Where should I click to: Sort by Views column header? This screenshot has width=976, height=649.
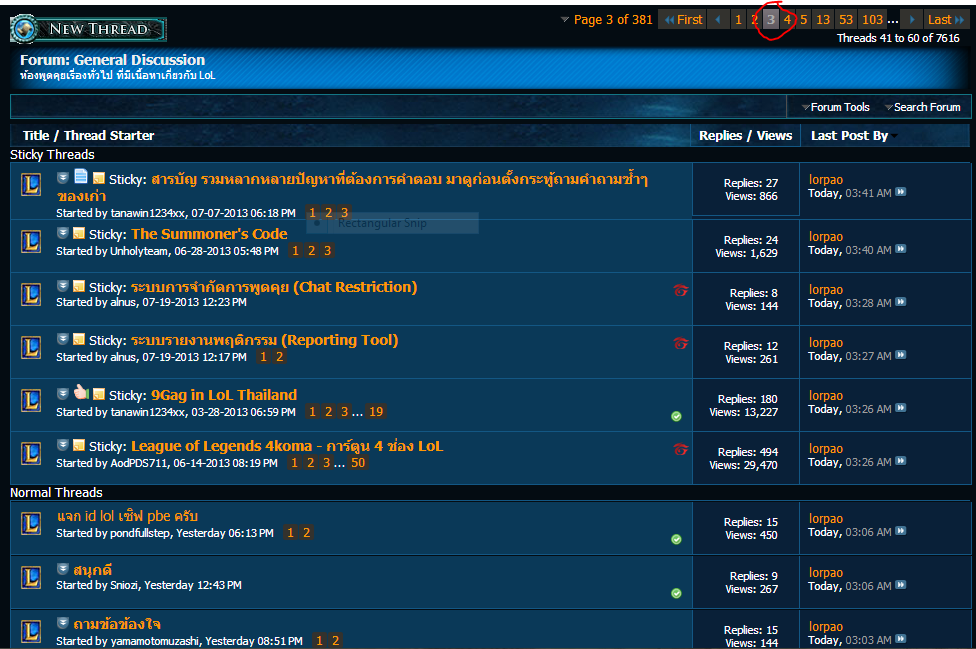pyautogui.click(x=774, y=136)
